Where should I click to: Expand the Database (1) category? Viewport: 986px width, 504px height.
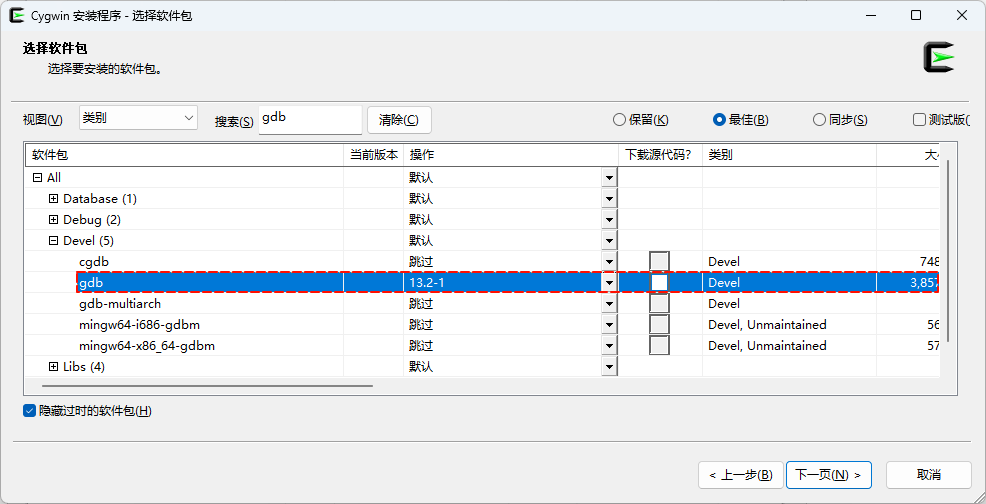pos(53,199)
